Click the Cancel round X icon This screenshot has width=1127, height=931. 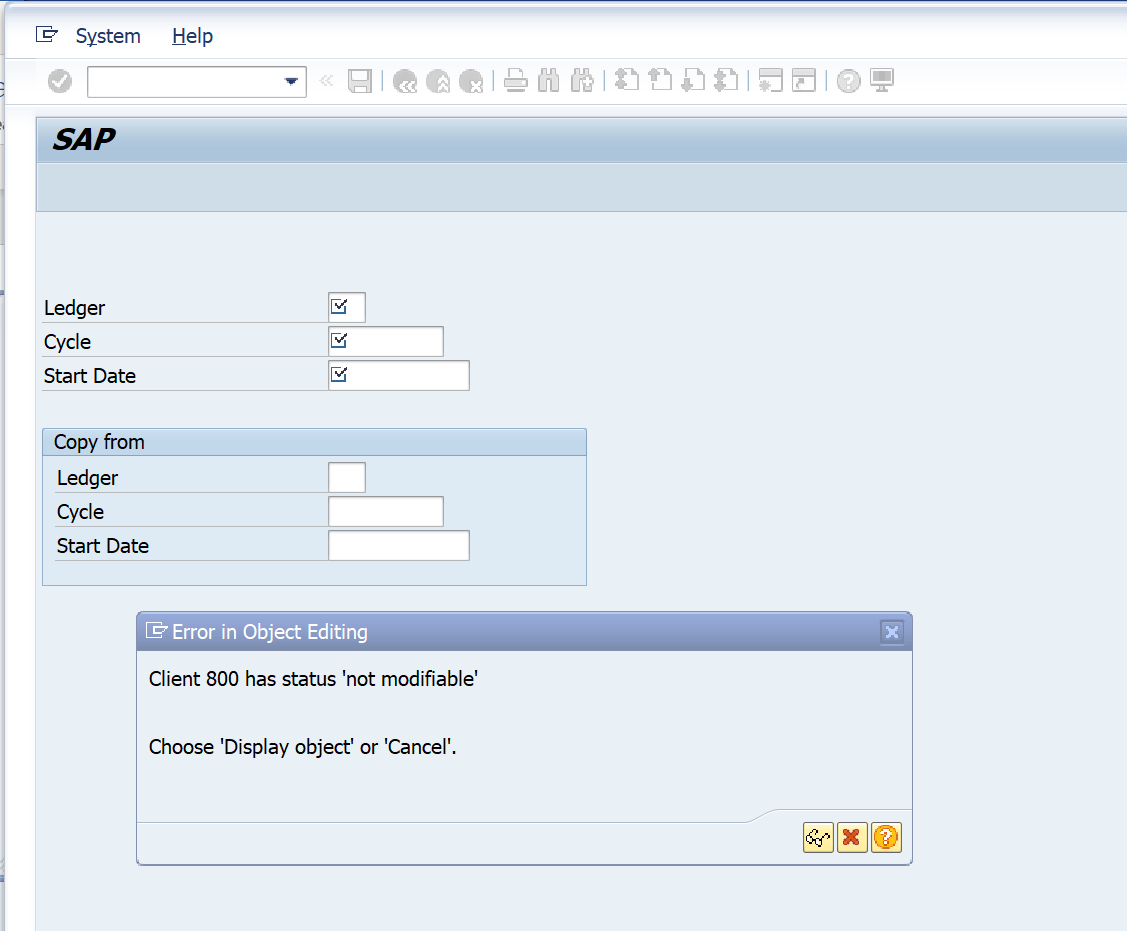(x=472, y=81)
